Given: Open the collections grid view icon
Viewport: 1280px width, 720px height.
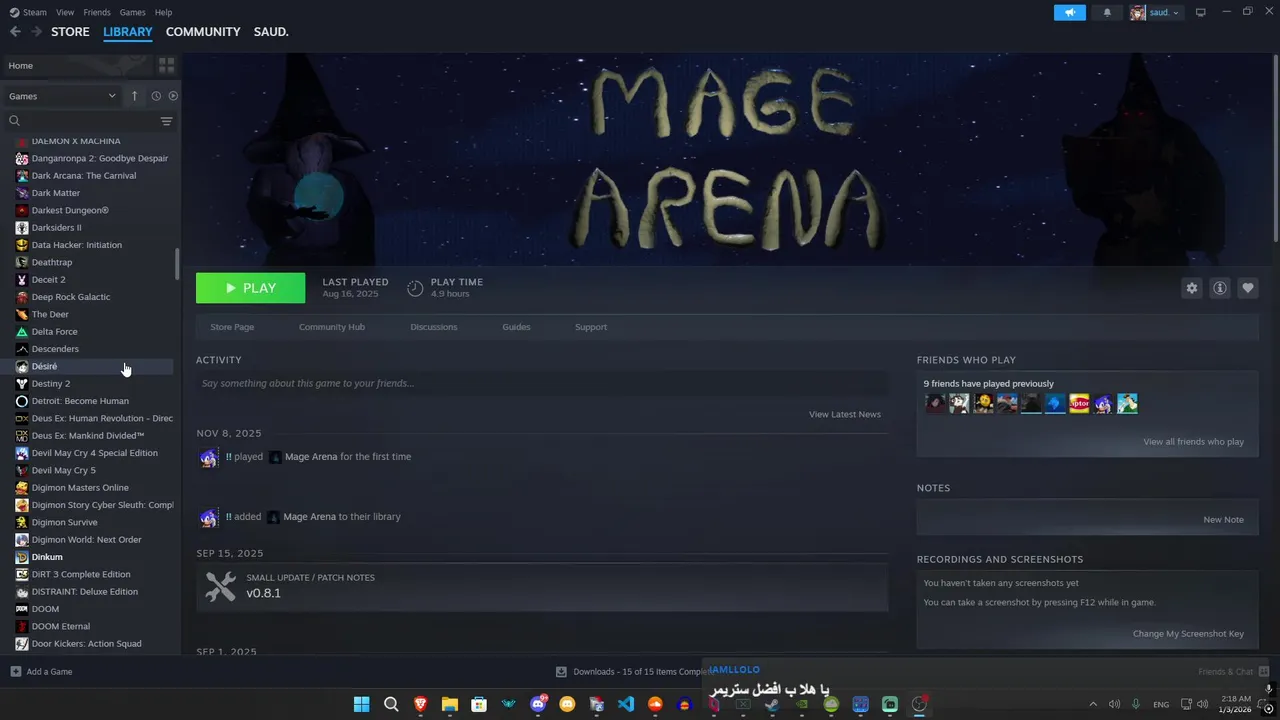Looking at the screenshot, I should click(x=166, y=65).
